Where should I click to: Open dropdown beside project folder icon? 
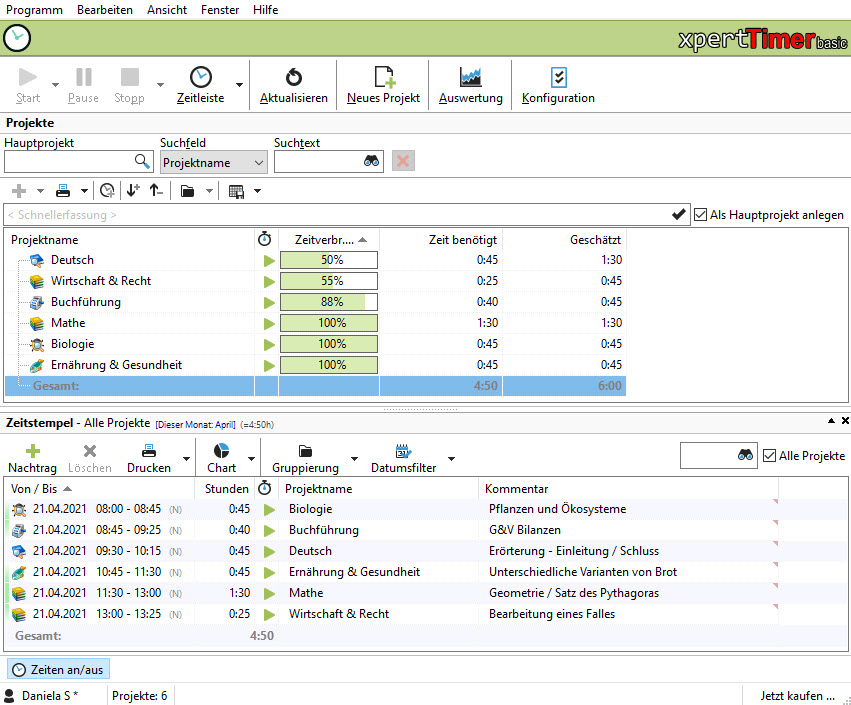coord(209,191)
